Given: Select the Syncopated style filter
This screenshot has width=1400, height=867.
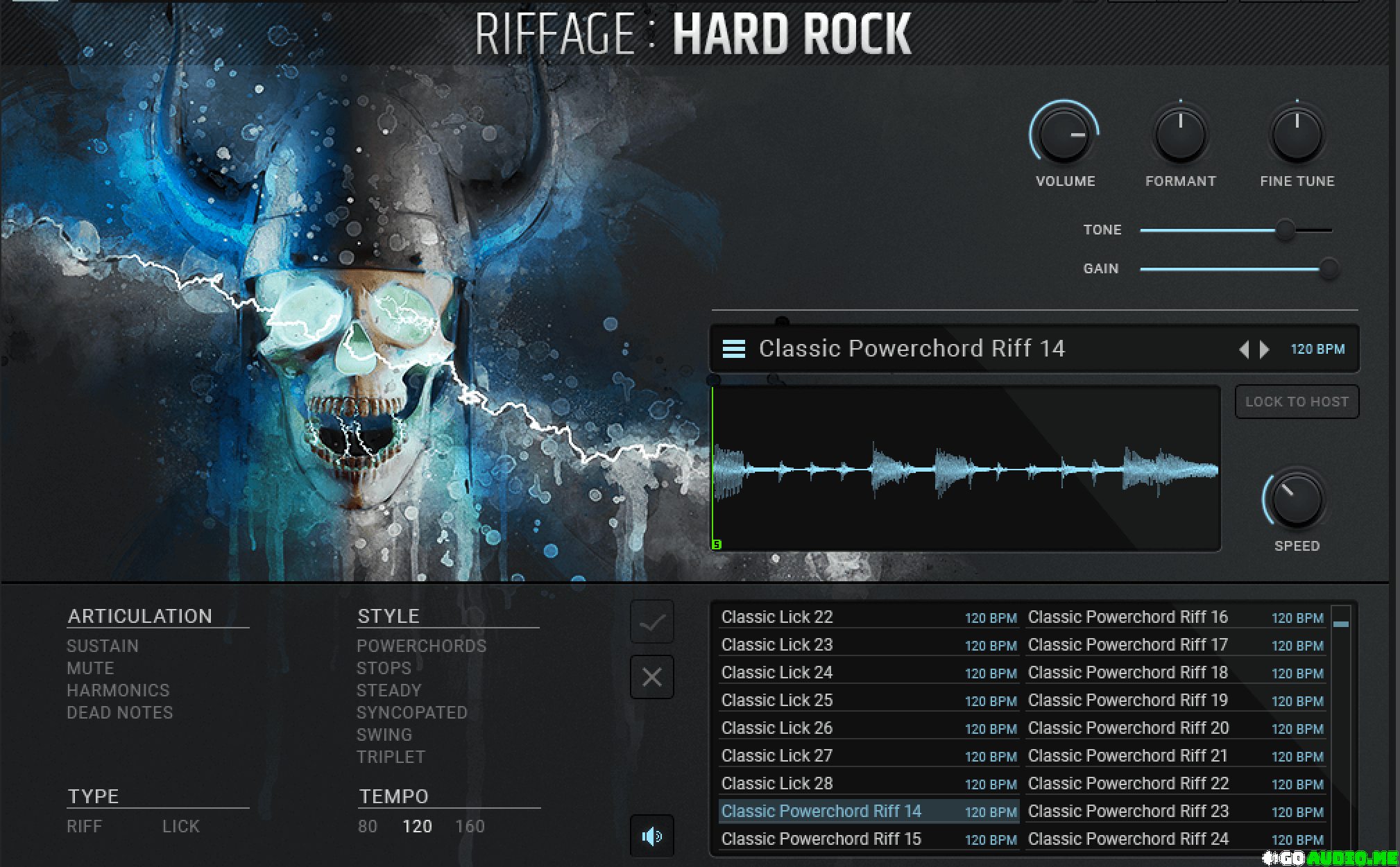Looking at the screenshot, I should point(412,712).
